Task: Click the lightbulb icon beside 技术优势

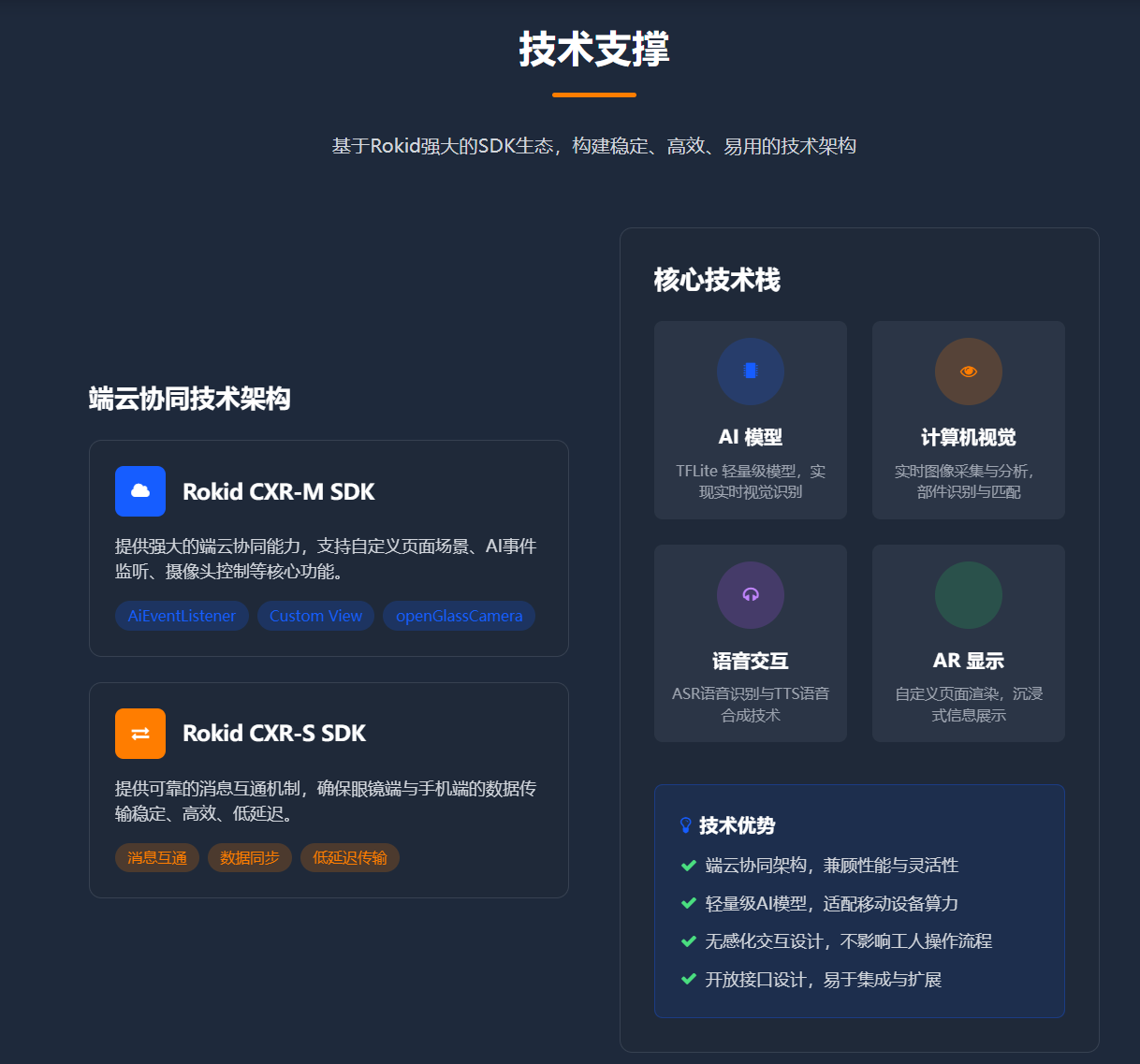Action: click(x=686, y=825)
